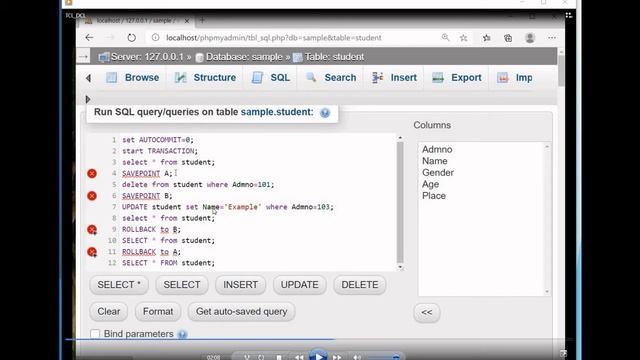This screenshot has height=360, width=640.
Task: Click the error marker on line 4 SAVEPOINT A
Action: point(92,173)
